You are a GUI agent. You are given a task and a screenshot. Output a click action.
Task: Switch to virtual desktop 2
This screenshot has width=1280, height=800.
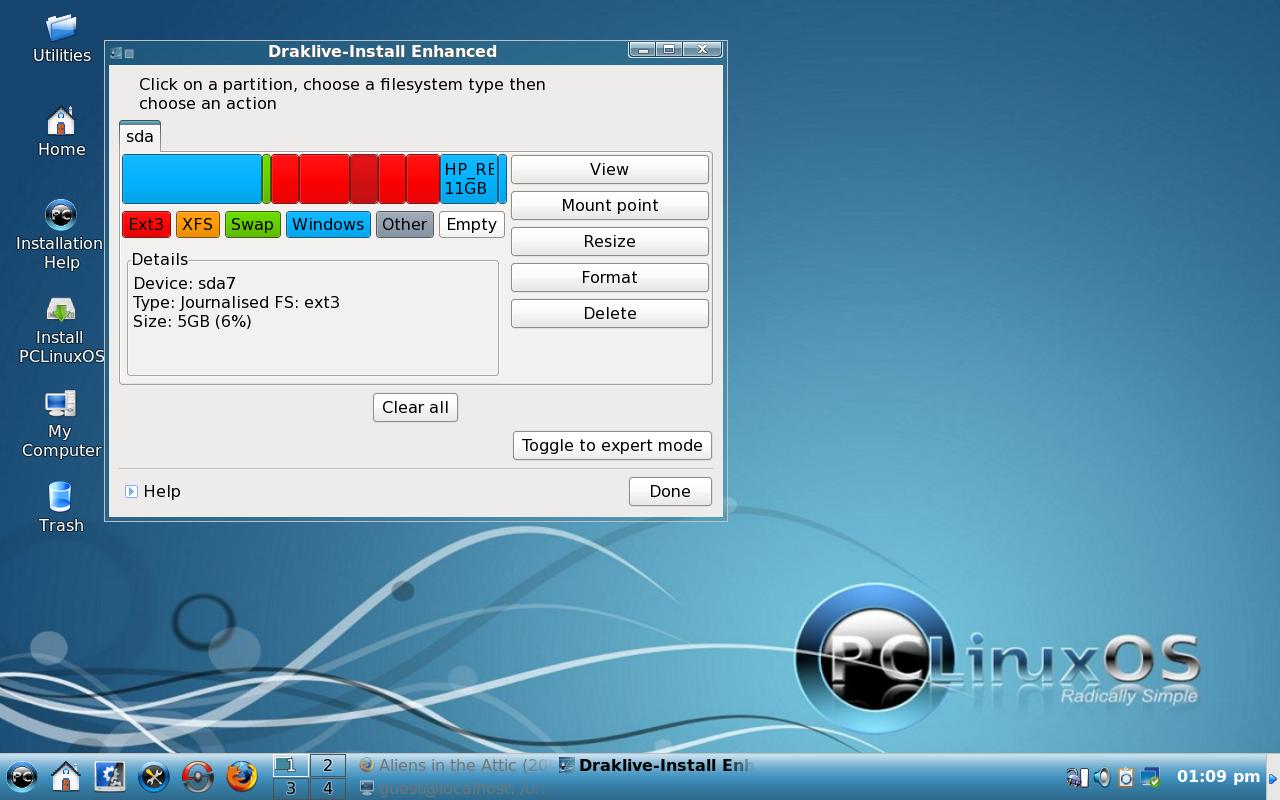coord(327,765)
